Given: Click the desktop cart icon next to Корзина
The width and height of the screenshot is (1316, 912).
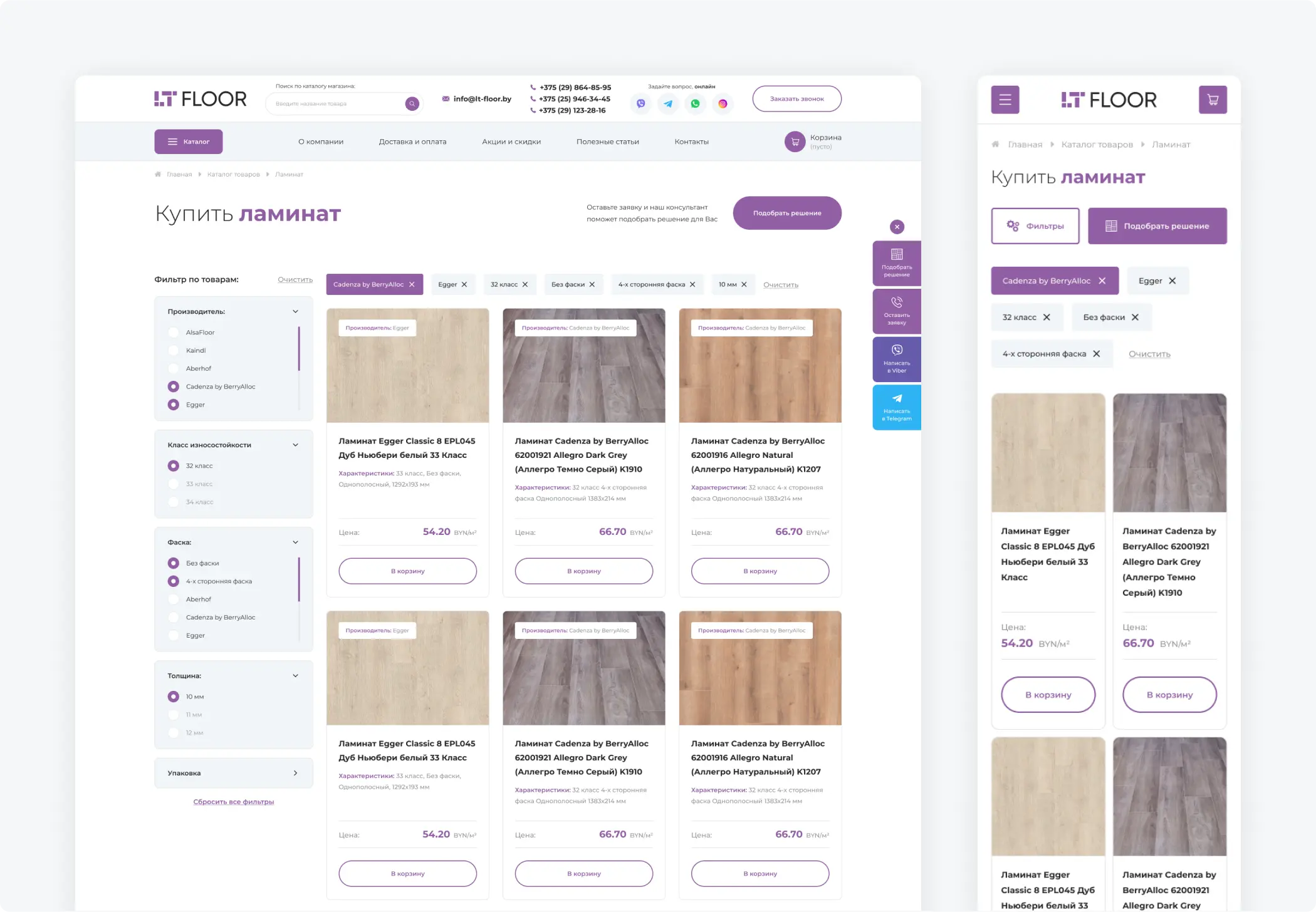Looking at the screenshot, I should pyautogui.click(x=795, y=142).
